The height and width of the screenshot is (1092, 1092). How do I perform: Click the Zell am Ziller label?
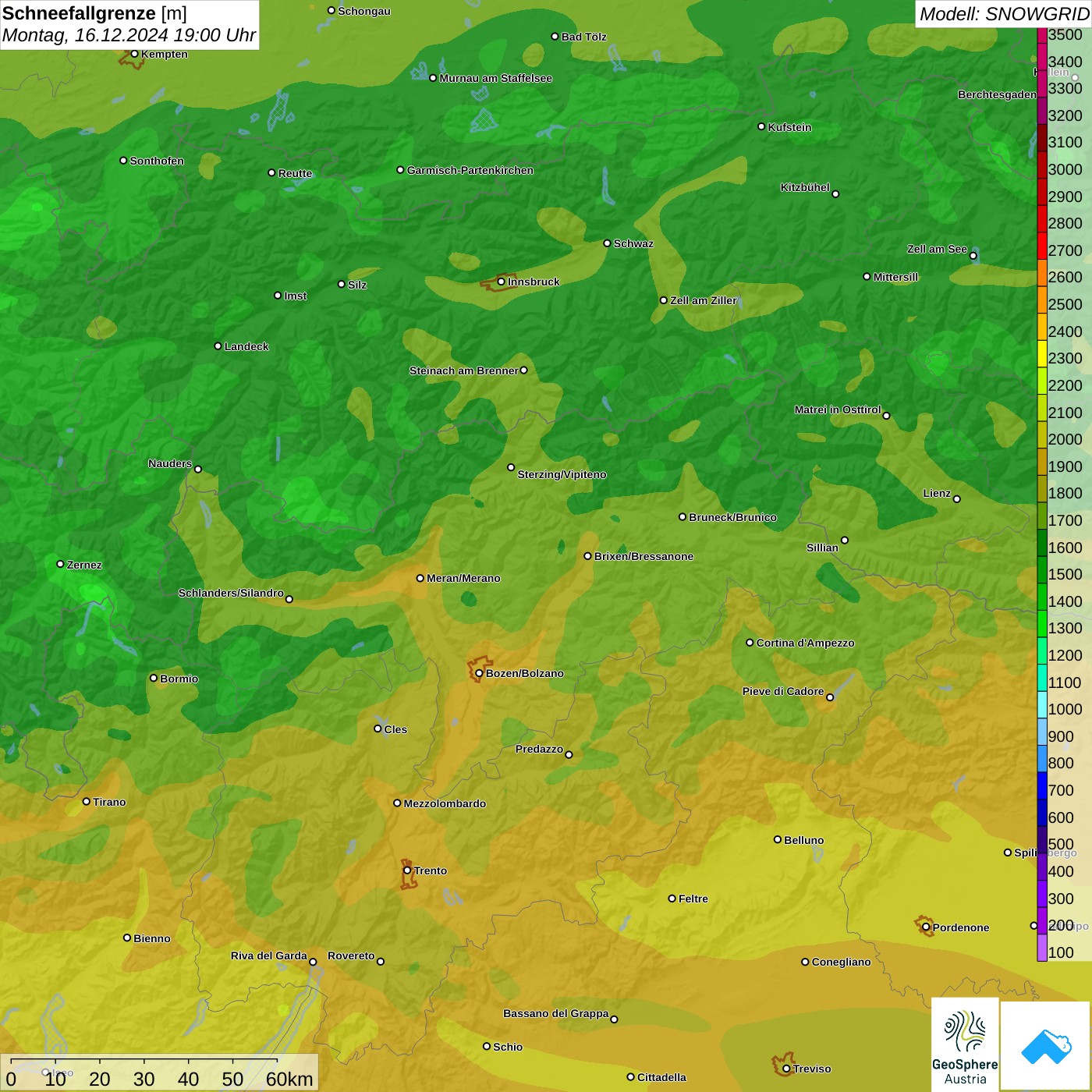(704, 300)
